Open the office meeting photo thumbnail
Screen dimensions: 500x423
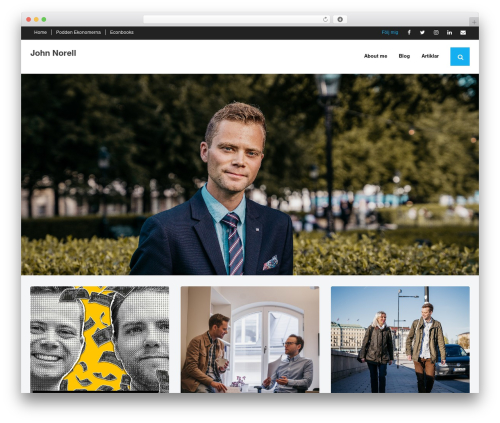250,339
